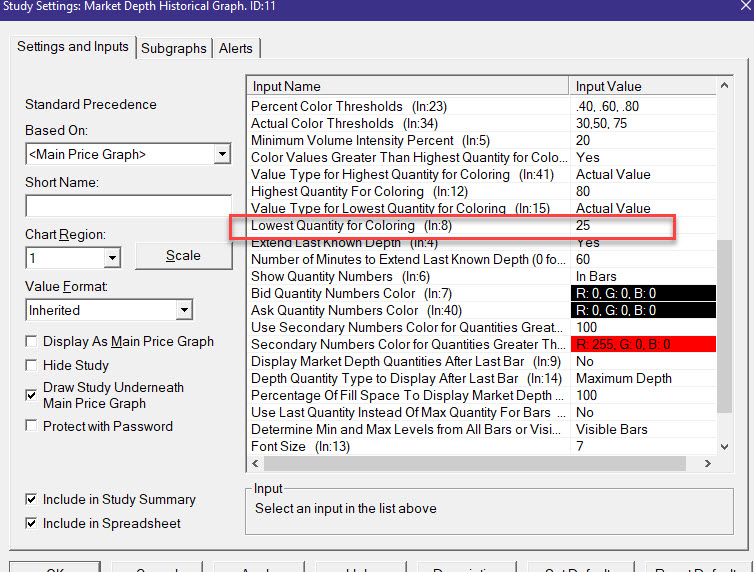Click the value 25 for Lowest Quantity
754x572 pixels.
point(583,225)
